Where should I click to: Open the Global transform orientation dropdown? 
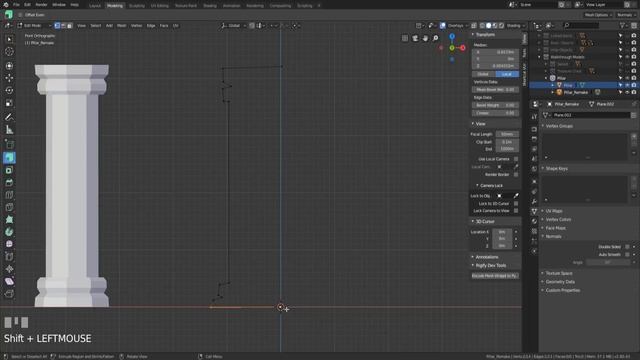pyautogui.click(x=233, y=25)
